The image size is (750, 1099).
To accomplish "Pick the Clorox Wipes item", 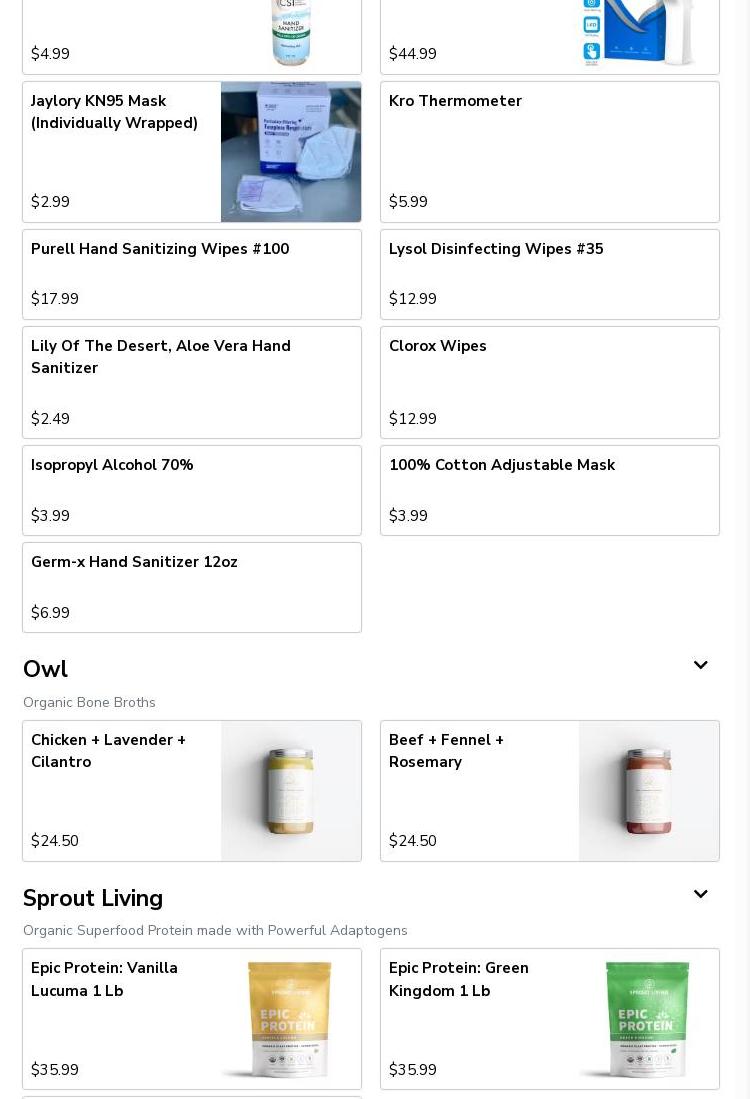I will coord(549,382).
